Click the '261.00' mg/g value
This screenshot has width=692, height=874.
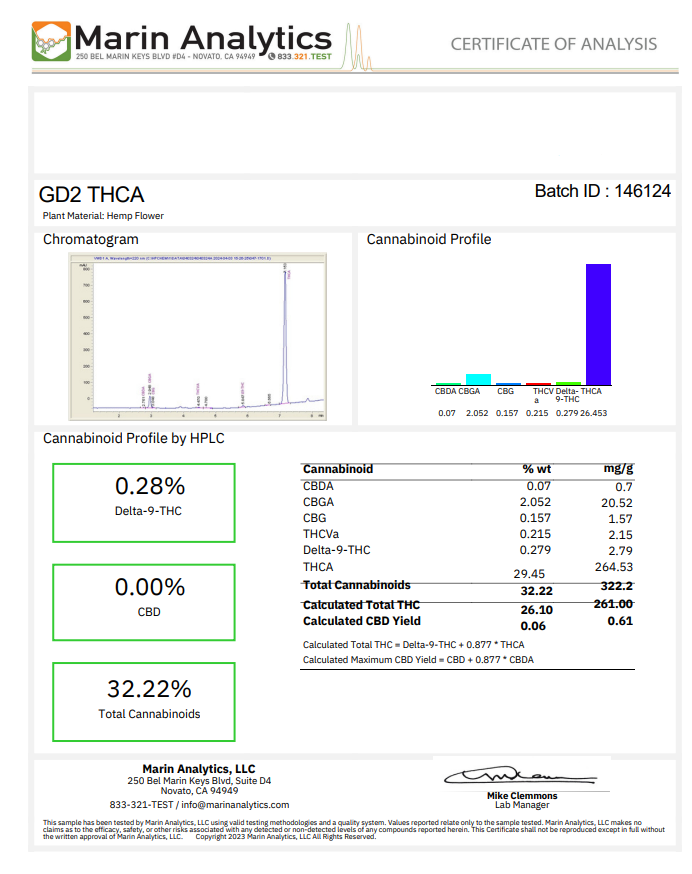click(x=613, y=604)
